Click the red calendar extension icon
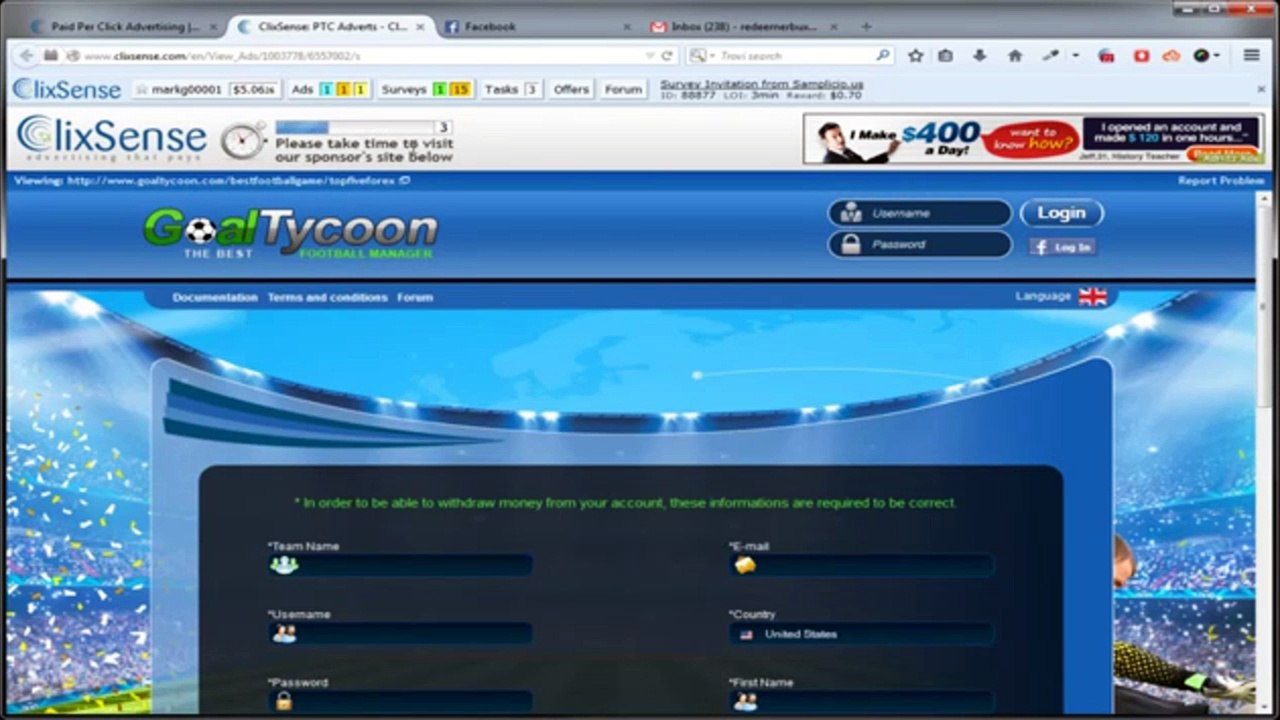 pyautogui.click(x=1107, y=56)
